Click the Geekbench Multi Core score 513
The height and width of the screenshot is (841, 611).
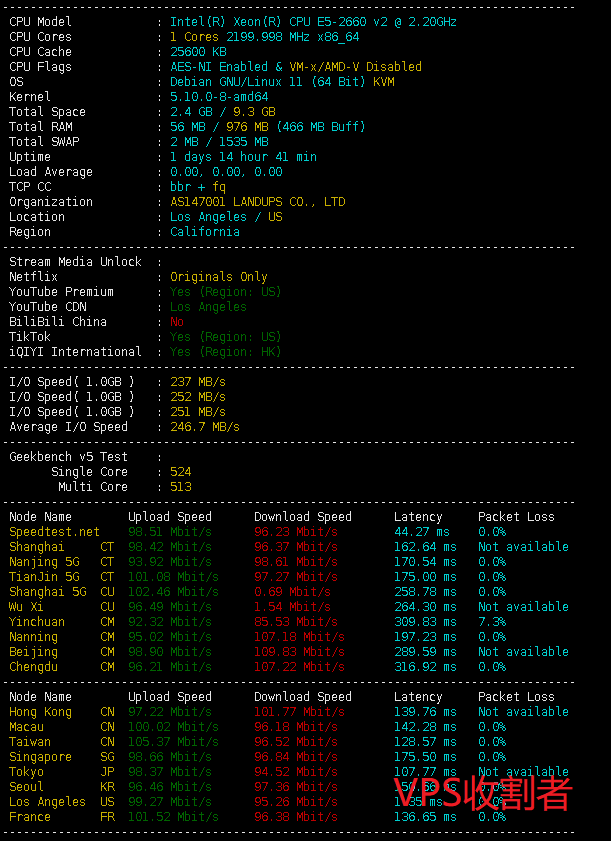click(180, 487)
